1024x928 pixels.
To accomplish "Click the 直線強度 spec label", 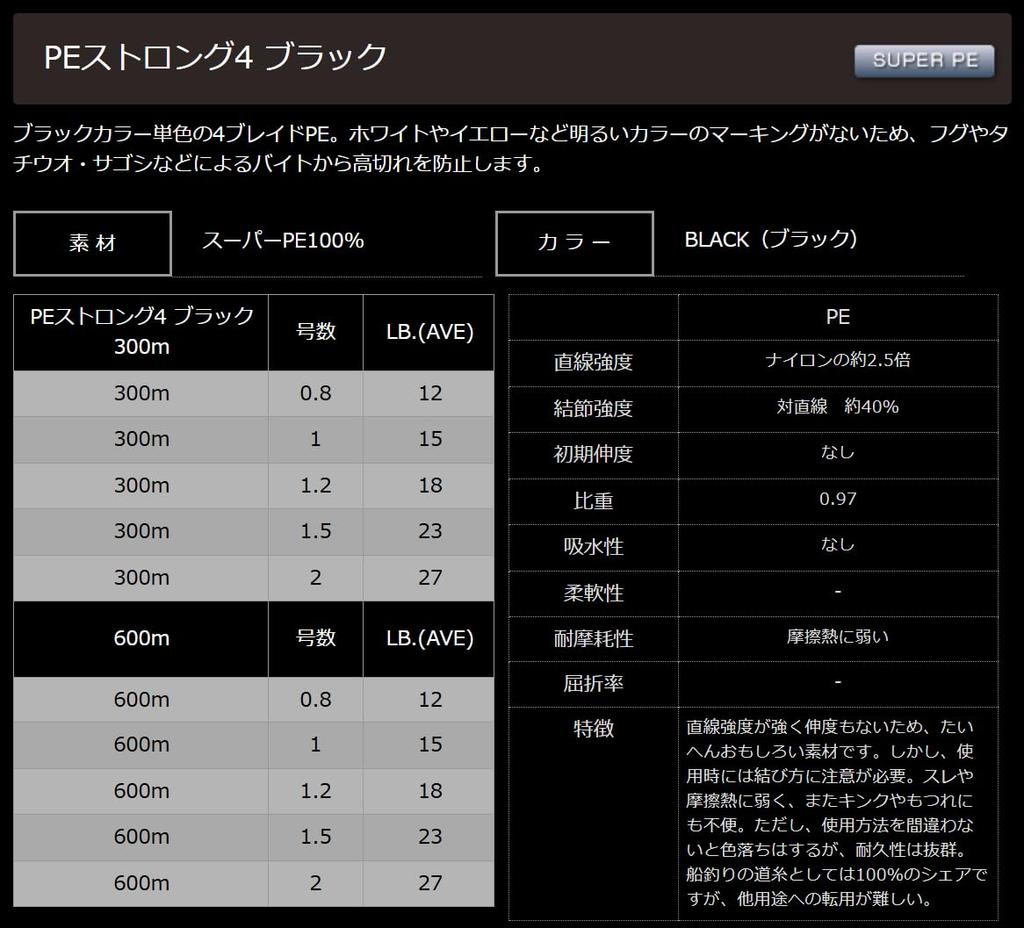I will coord(593,363).
